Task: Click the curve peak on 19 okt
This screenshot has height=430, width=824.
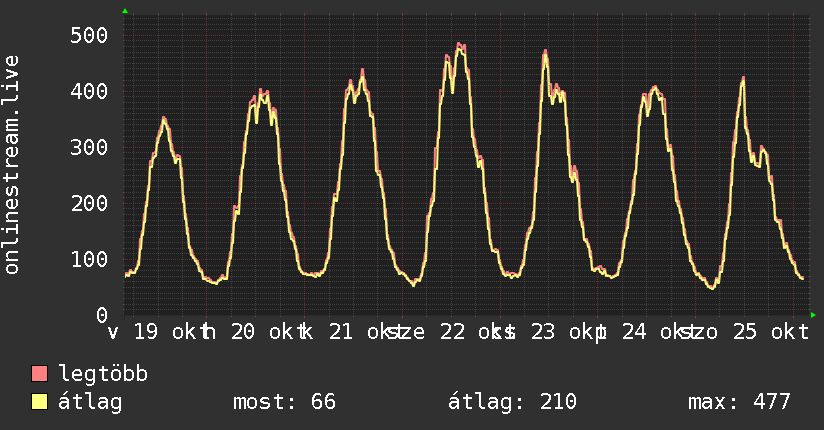Action: (x=164, y=119)
